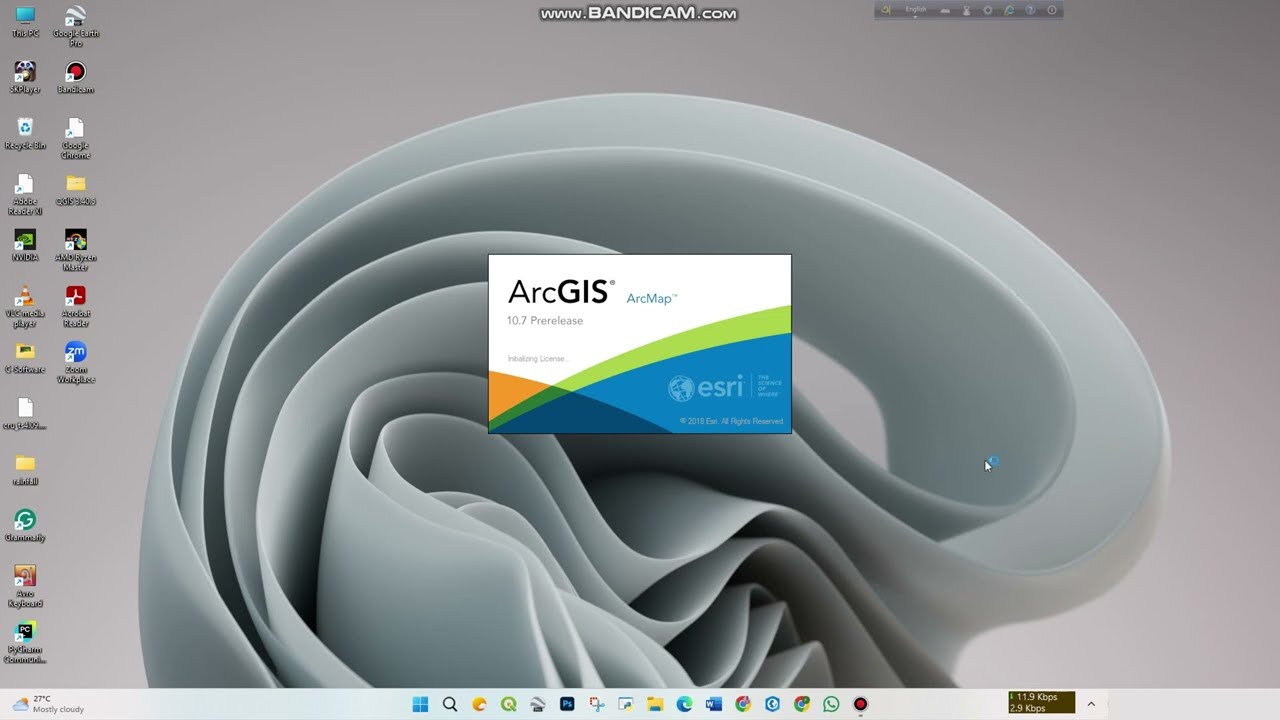Open Microsoft Word from the taskbar

point(714,704)
